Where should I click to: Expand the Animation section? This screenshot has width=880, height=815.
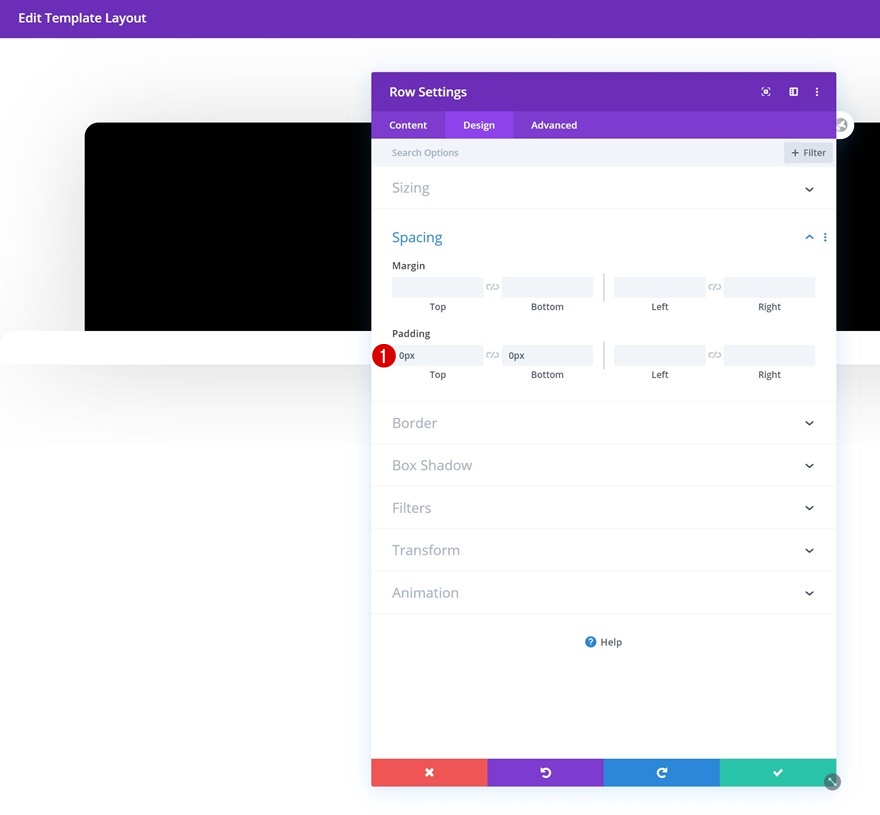tap(604, 593)
